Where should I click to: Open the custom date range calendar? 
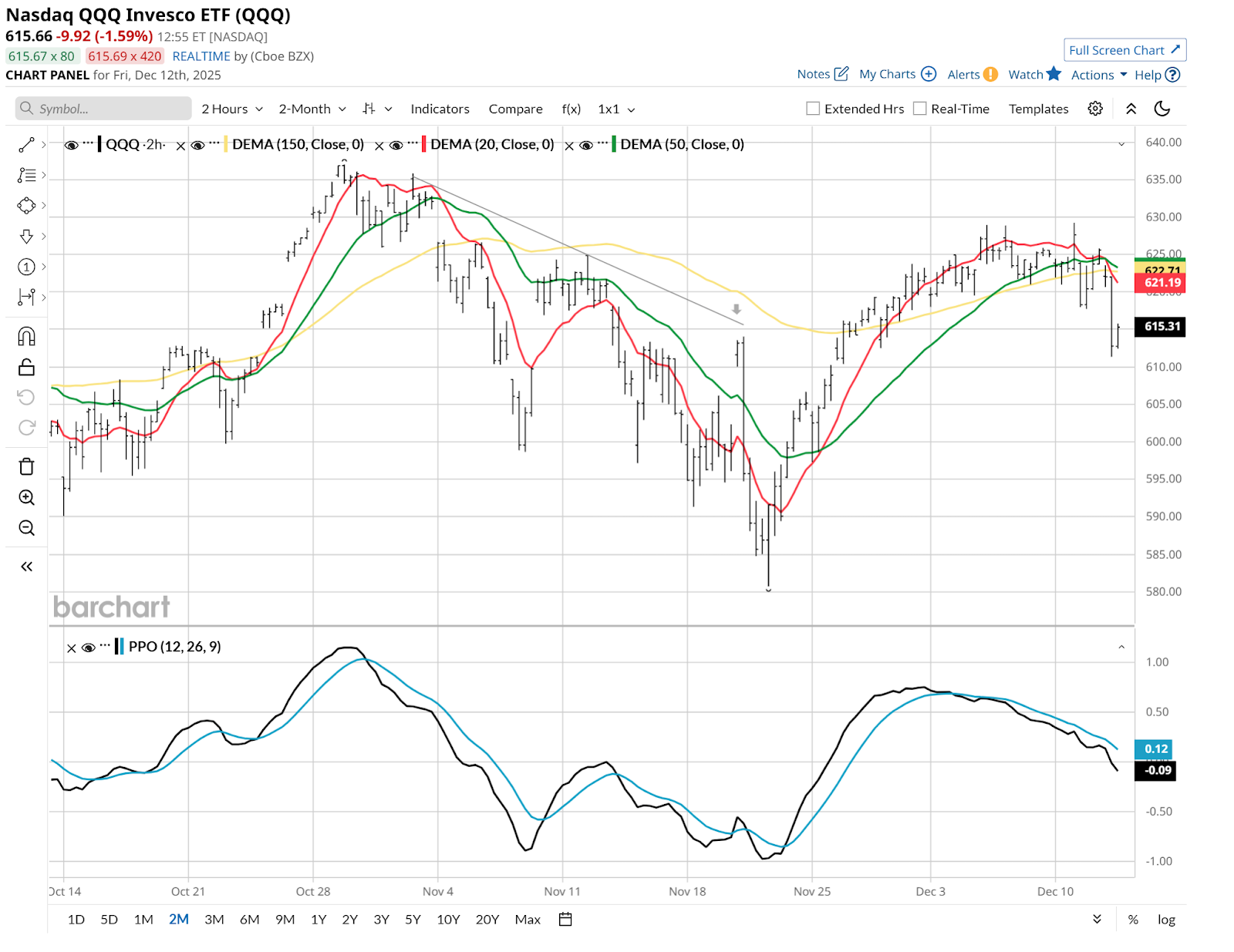(565, 919)
